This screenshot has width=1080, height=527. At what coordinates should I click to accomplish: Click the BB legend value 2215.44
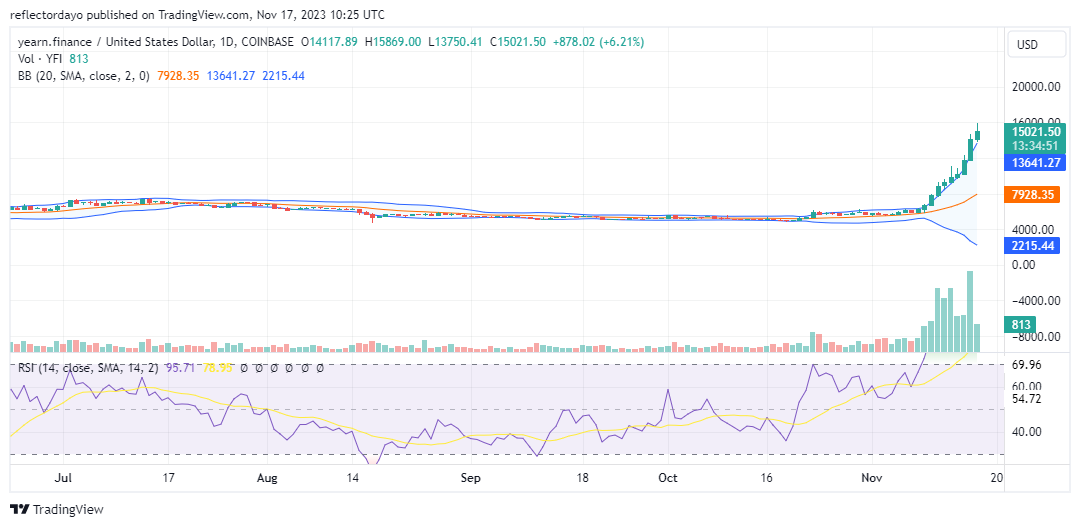click(x=283, y=76)
